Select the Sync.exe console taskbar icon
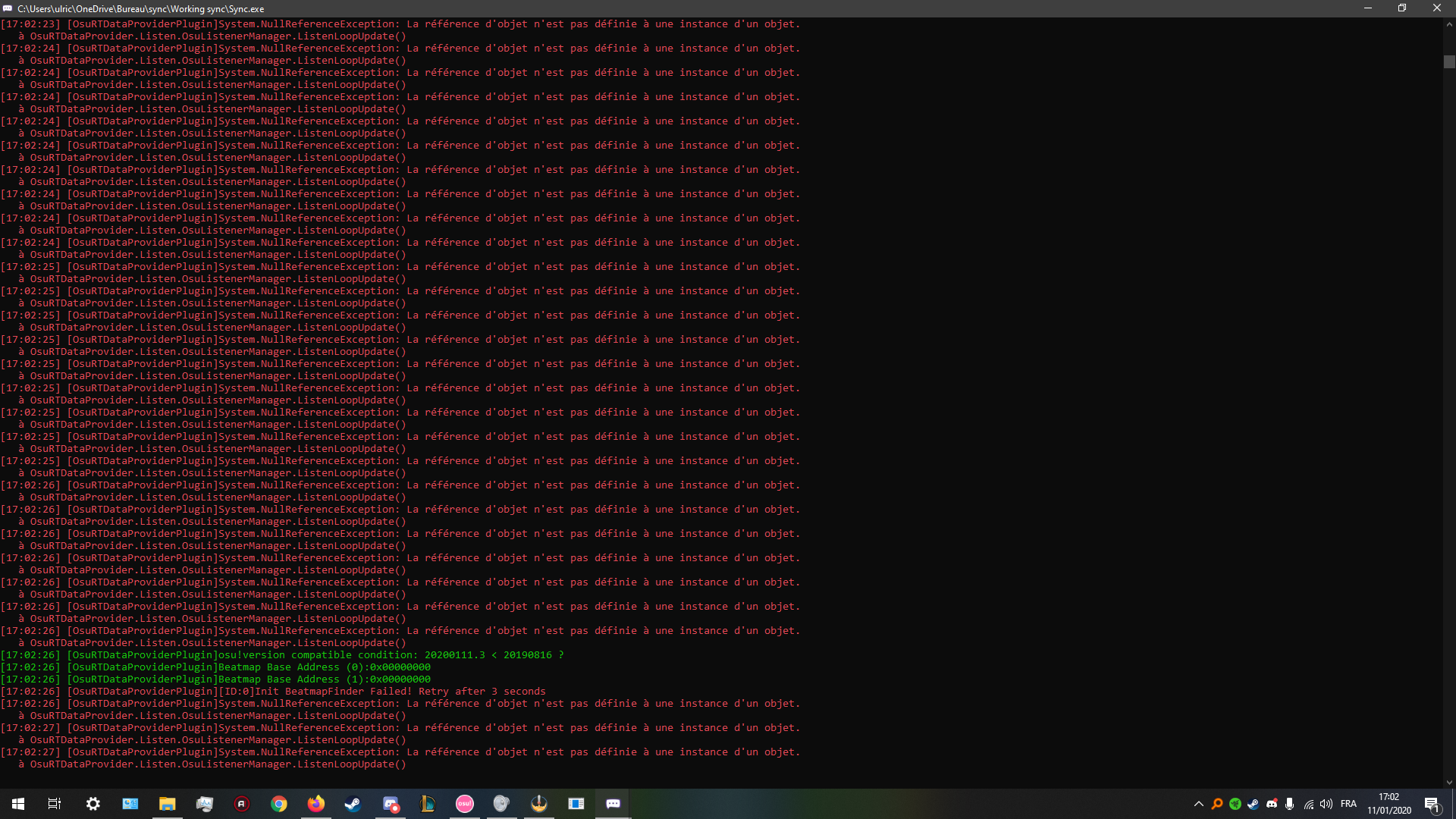 coord(613,804)
